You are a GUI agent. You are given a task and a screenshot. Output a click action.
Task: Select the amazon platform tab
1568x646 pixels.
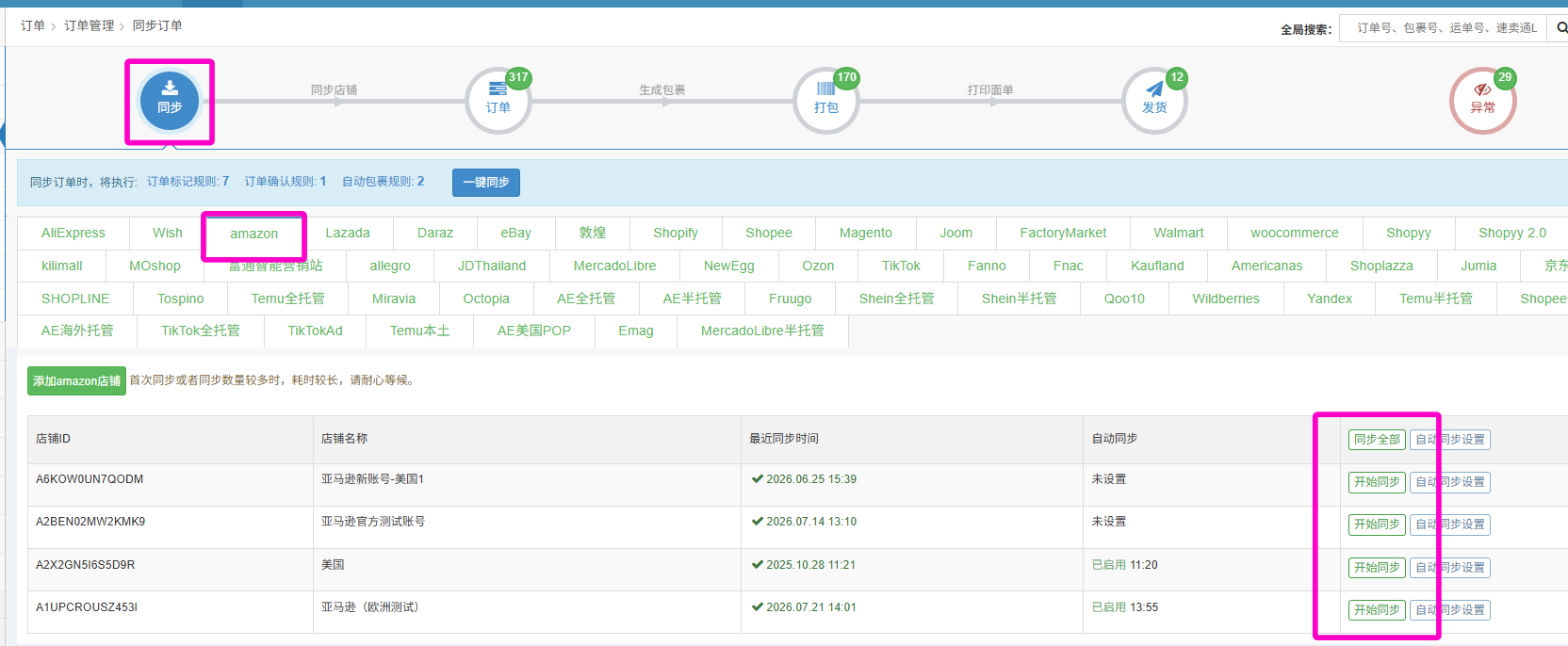coord(254,234)
